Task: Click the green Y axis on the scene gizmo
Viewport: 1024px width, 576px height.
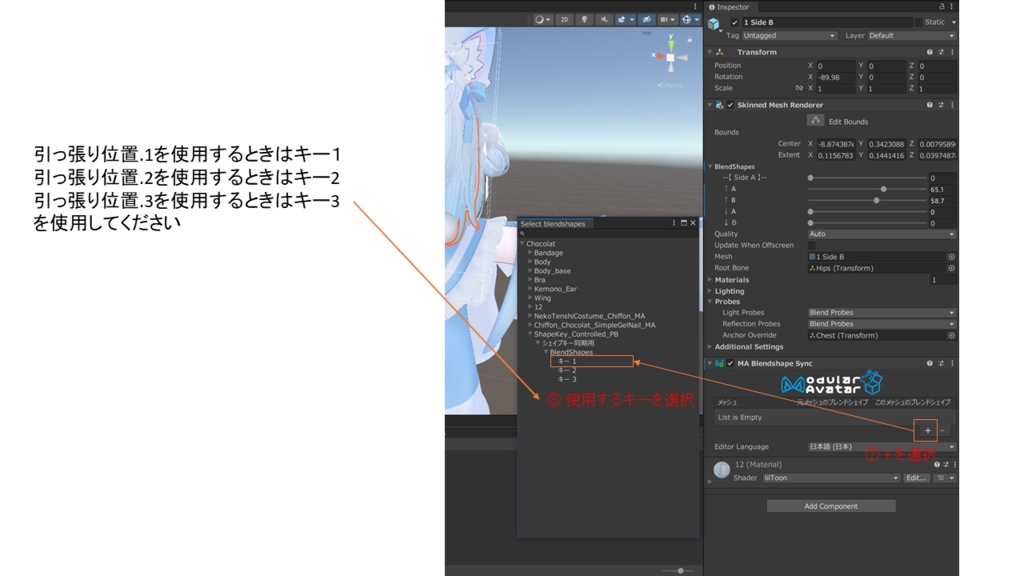Action: pyautogui.click(x=671, y=44)
